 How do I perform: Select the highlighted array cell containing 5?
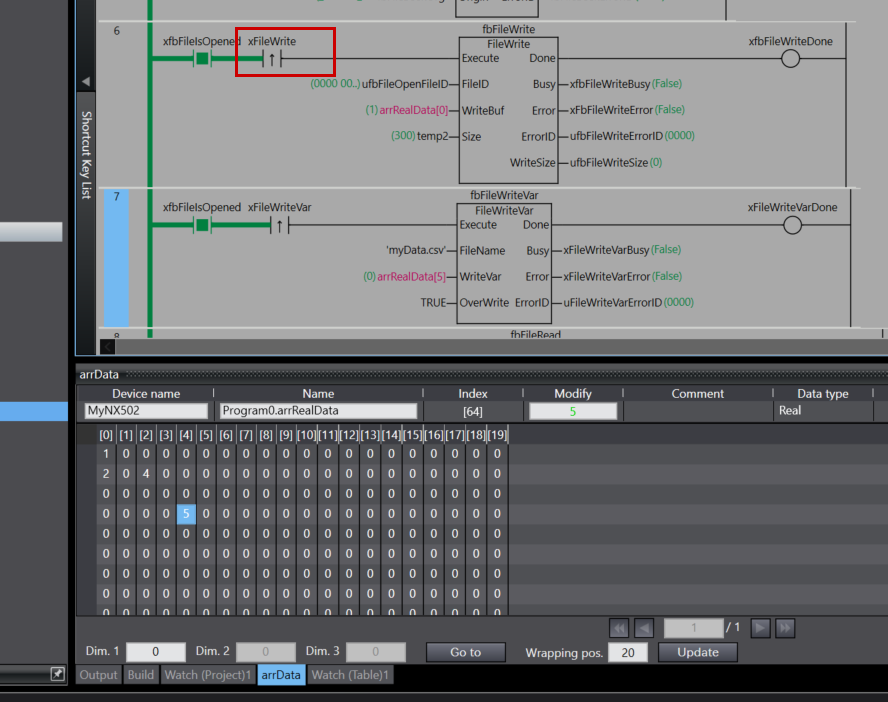[186, 514]
